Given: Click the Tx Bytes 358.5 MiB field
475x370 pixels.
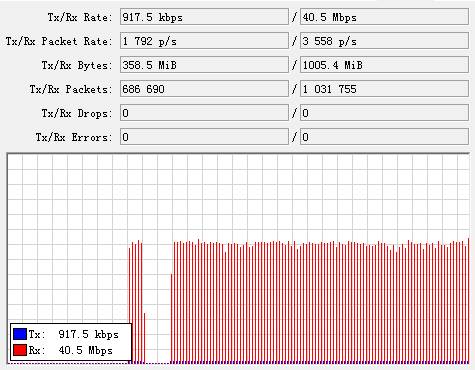Looking at the screenshot, I should tap(204, 65).
